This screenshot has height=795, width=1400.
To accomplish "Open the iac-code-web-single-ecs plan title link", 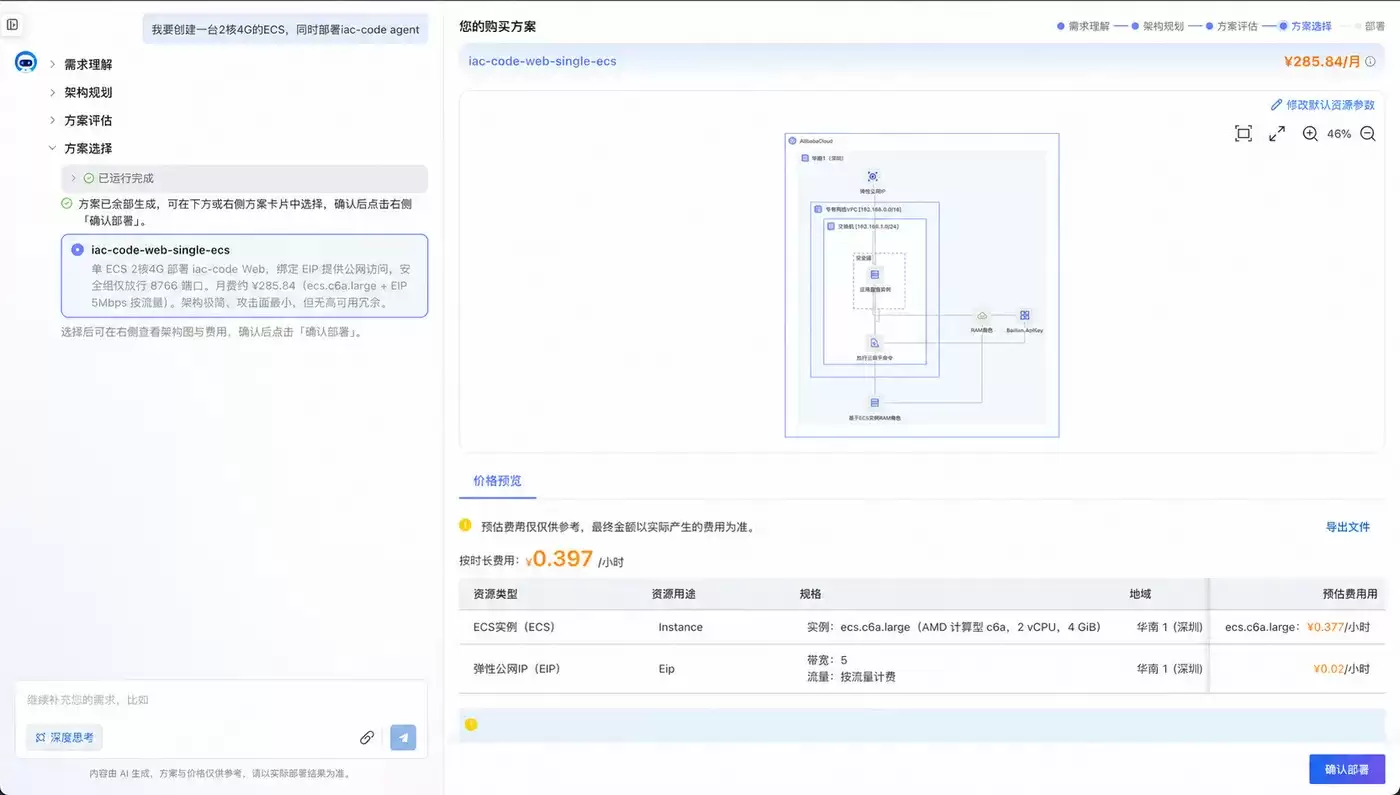I will [543, 61].
